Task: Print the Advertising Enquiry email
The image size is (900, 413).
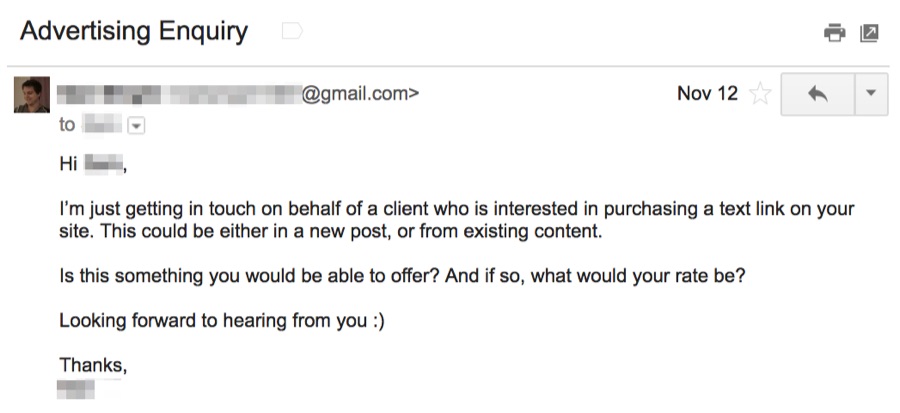Action: 834,33
